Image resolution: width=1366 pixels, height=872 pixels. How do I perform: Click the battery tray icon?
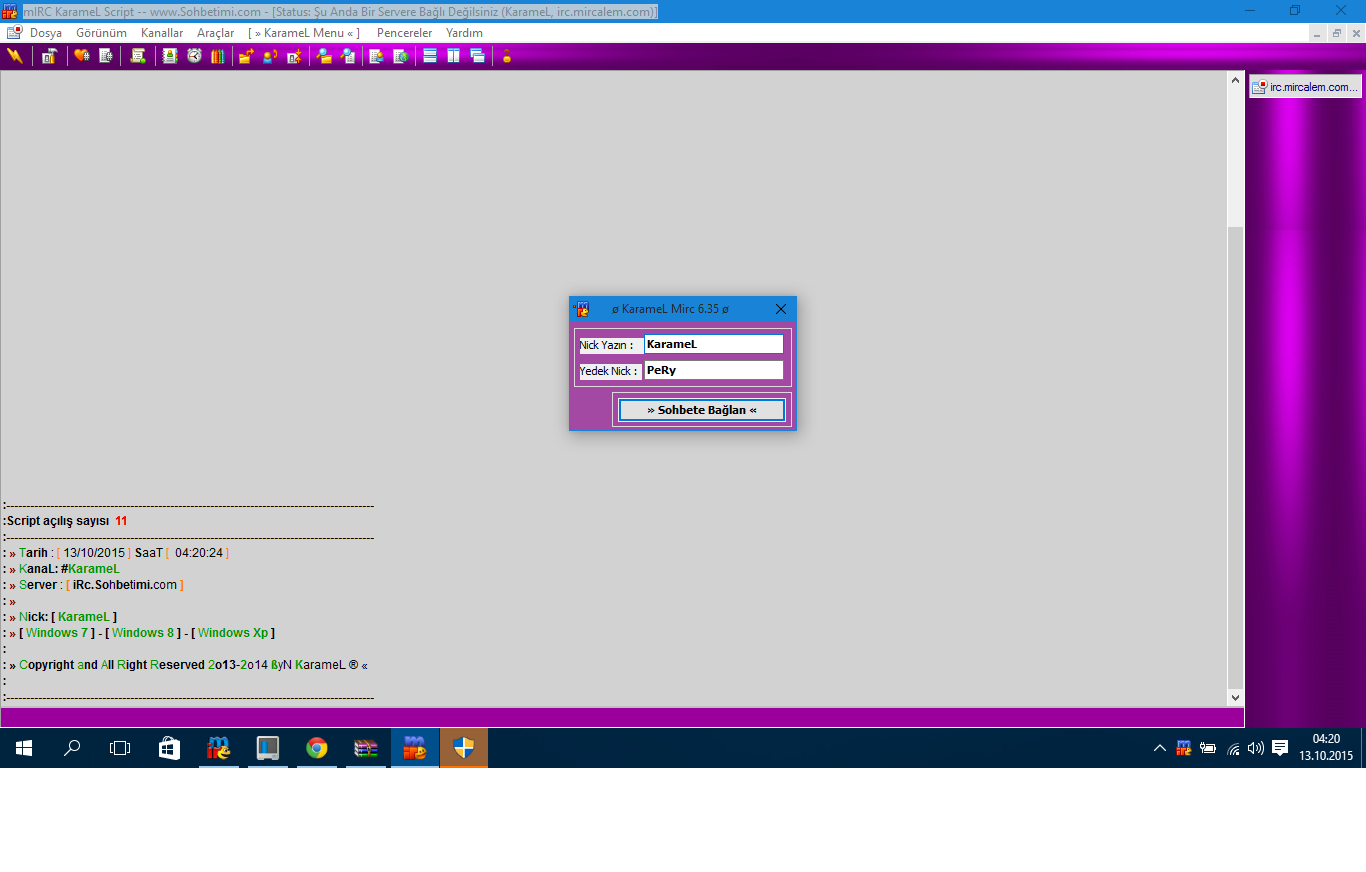tap(1208, 748)
